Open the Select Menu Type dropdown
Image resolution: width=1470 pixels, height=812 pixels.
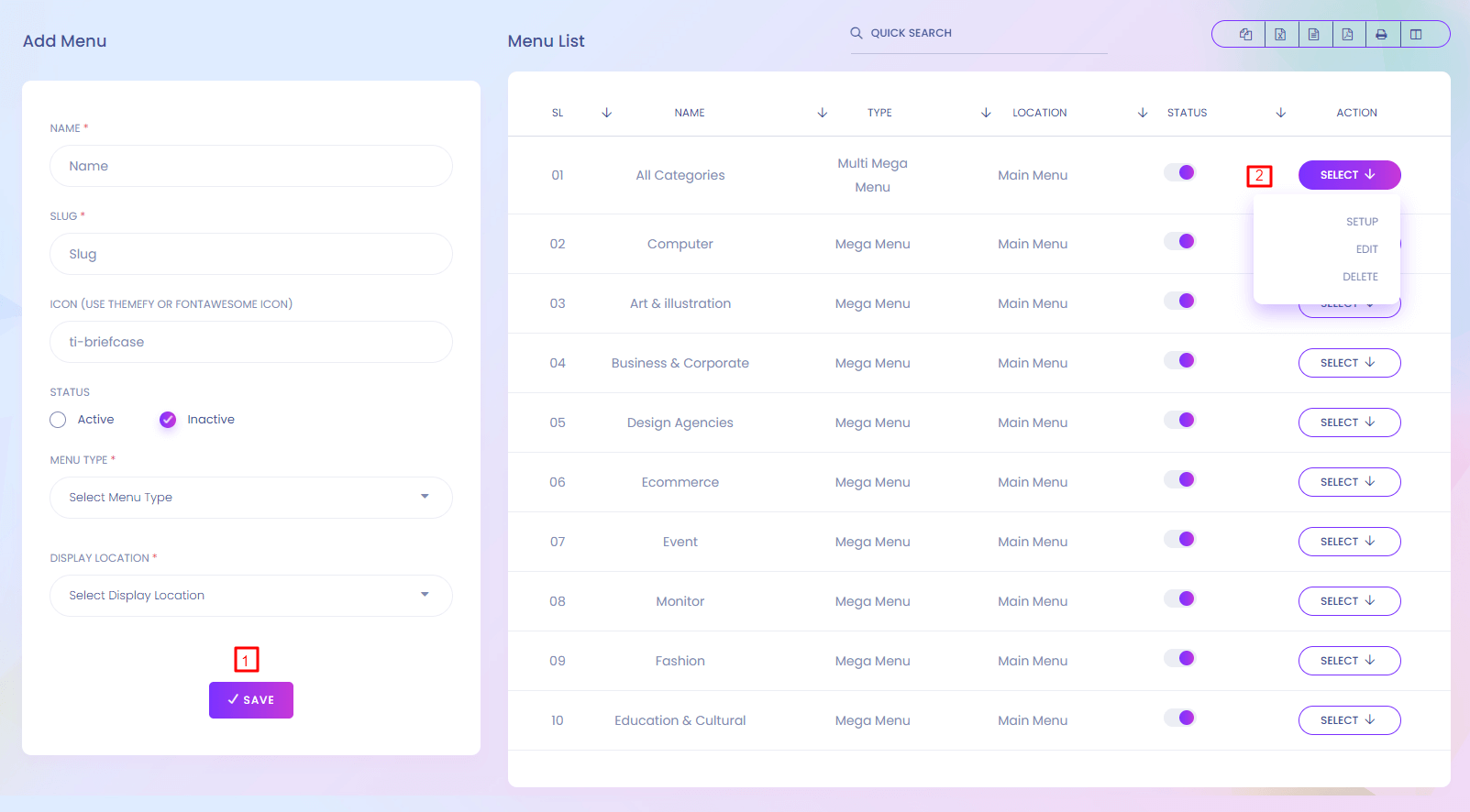[x=250, y=498]
